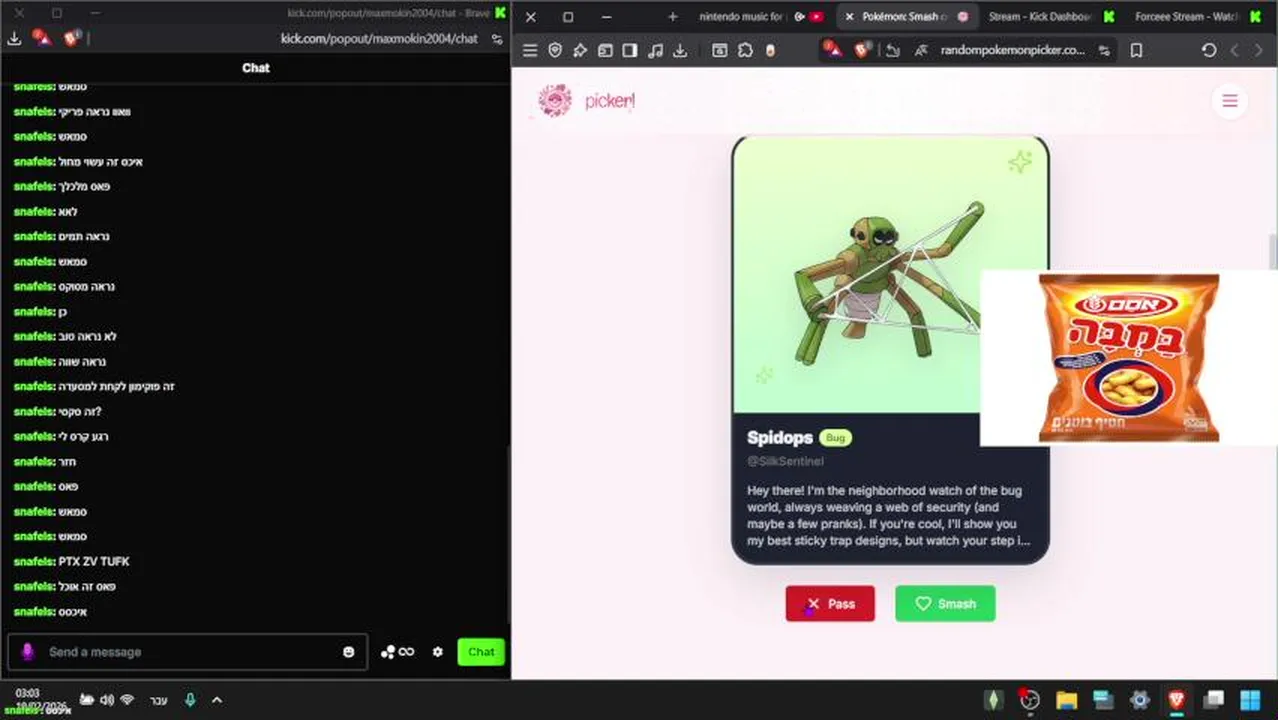Click the shield icon in browser toolbar
1278x720 pixels.
point(555,50)
